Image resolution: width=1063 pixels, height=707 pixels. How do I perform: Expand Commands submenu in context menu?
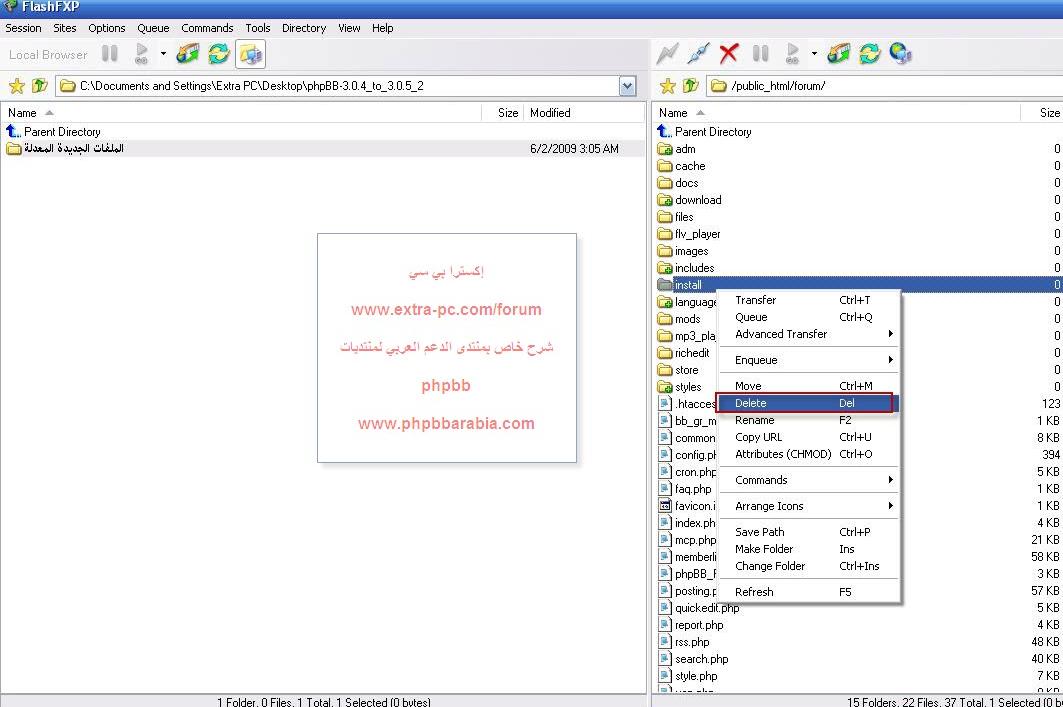tap(808, 480)
